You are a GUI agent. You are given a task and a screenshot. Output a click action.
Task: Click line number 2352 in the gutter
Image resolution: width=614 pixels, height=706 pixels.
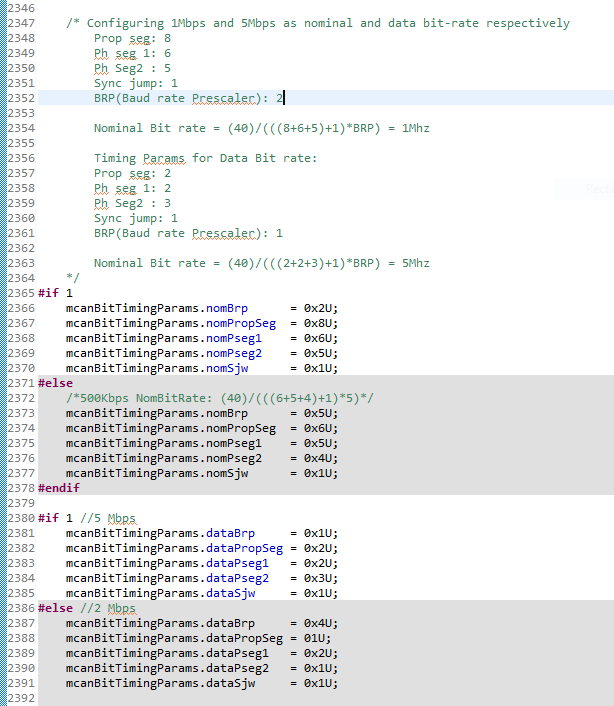coord(21,98)
